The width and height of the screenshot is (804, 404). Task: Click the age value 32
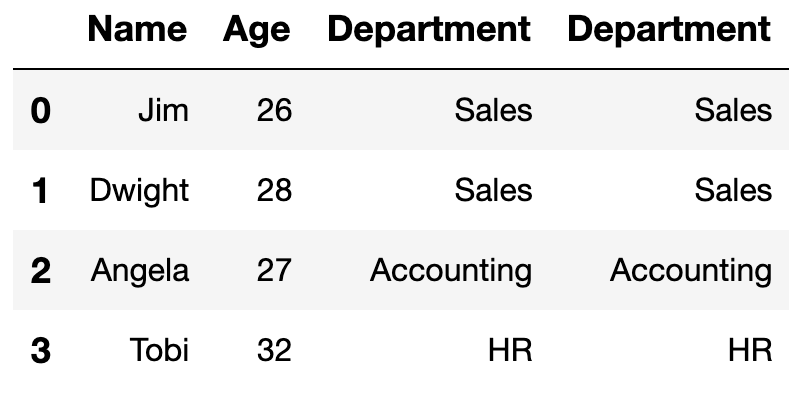tap(274, 350)
